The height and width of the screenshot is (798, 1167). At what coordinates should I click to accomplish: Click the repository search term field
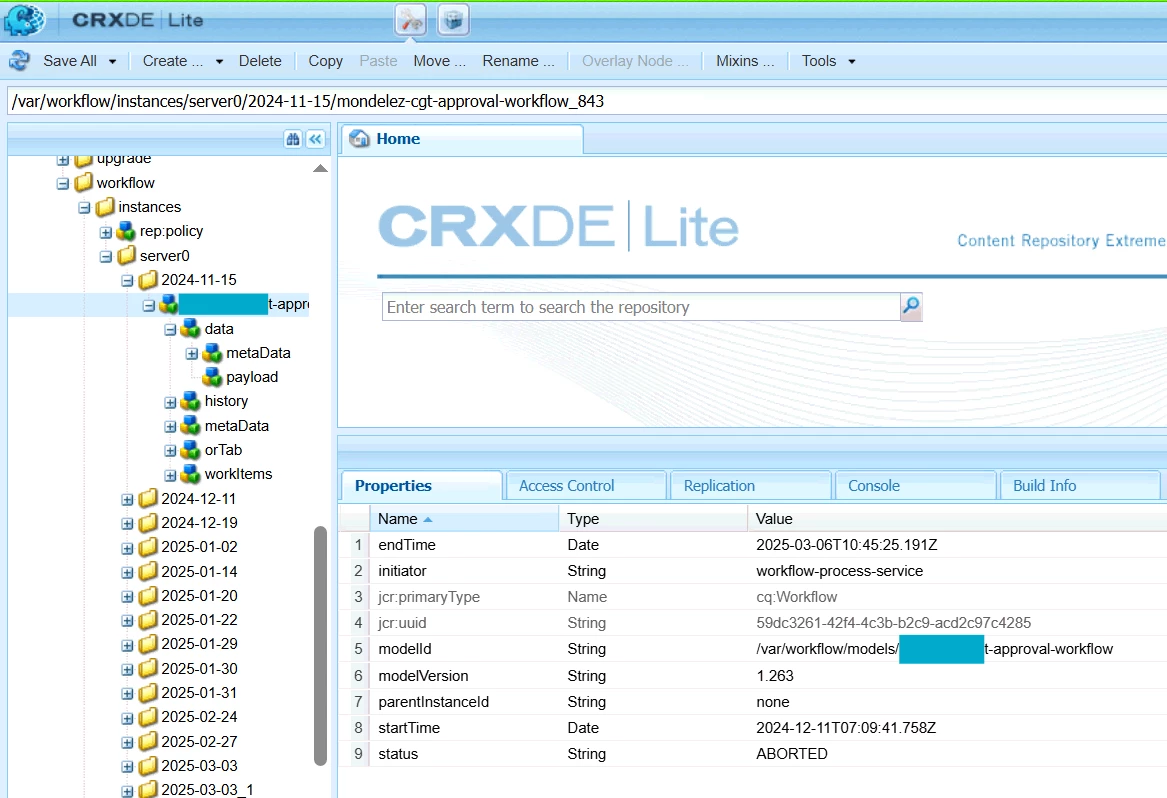[641, 307]
